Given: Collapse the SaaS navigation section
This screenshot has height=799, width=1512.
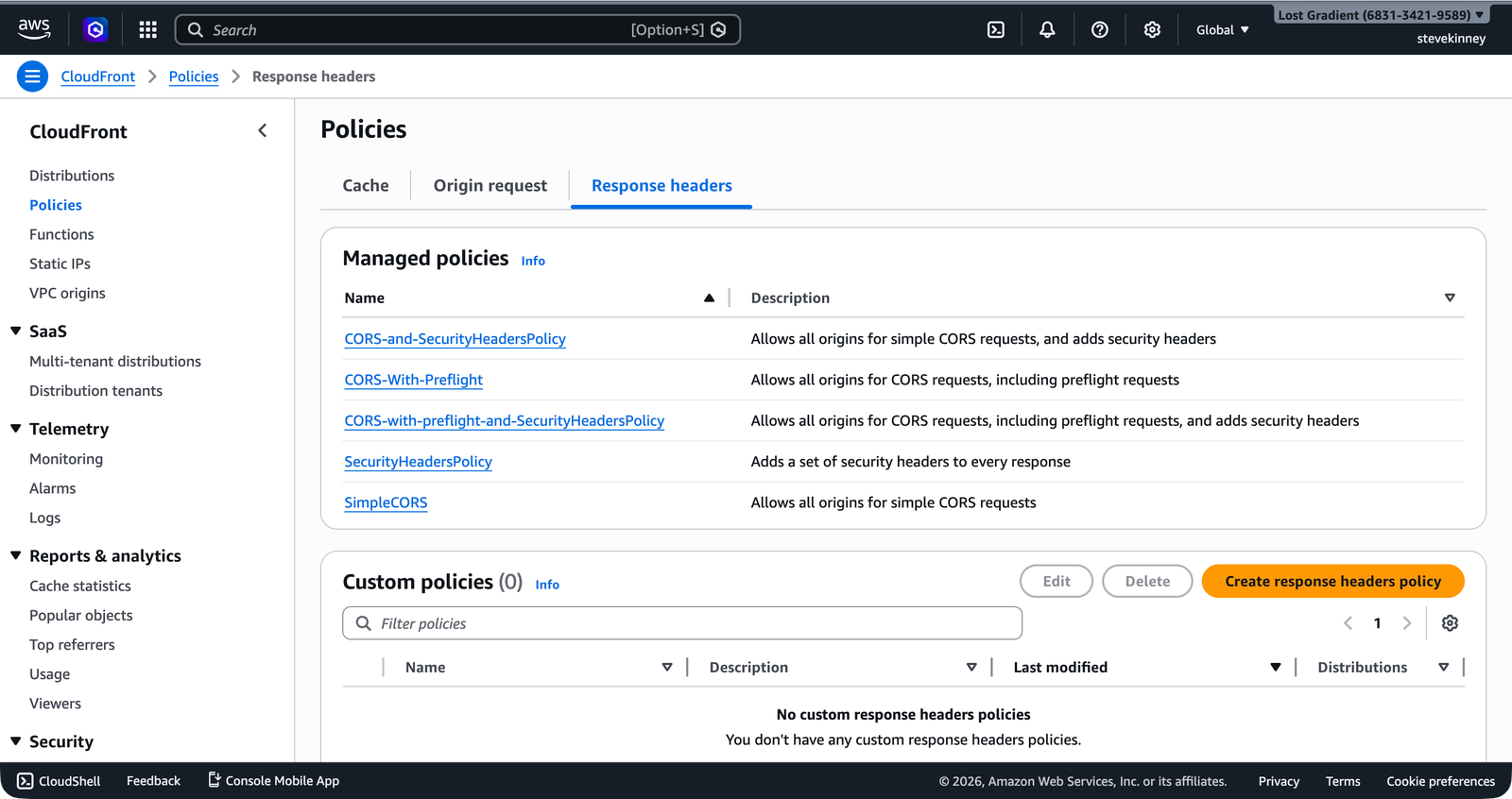Looking at the screenshot, I should (x=16, y=331).
